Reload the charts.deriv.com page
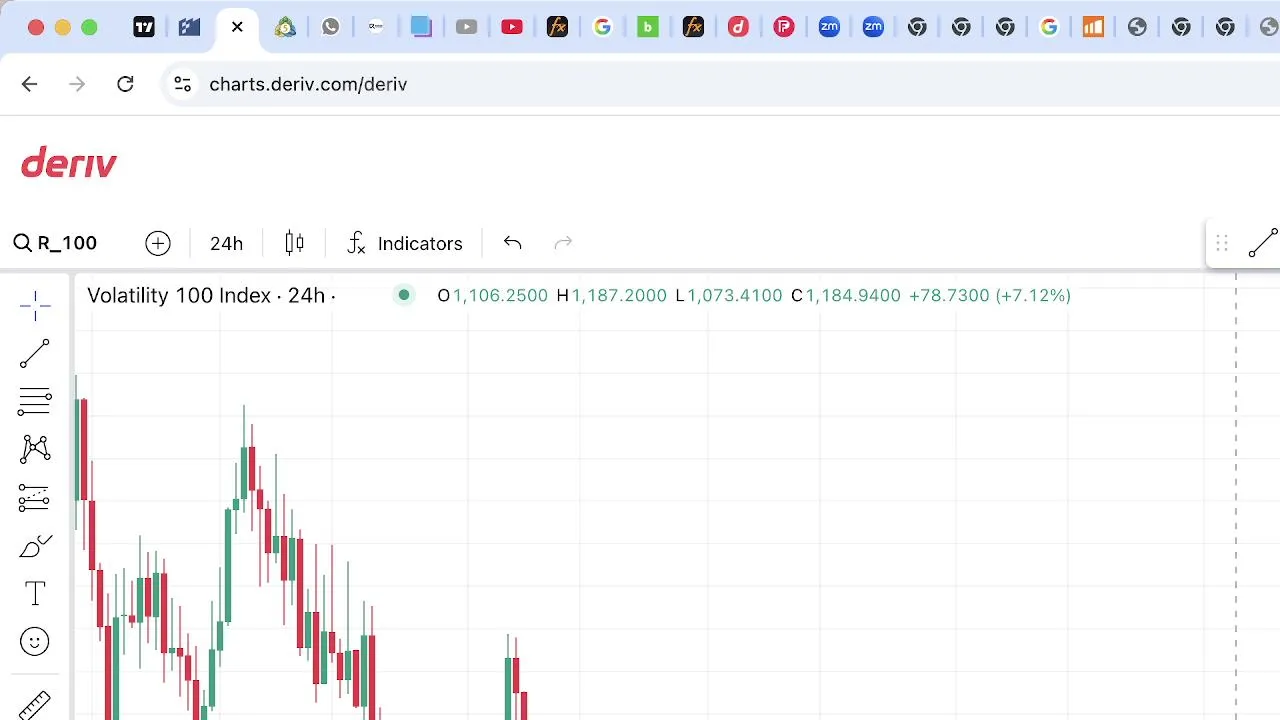This screenshot has height=720, width=1280. (125, 84)
